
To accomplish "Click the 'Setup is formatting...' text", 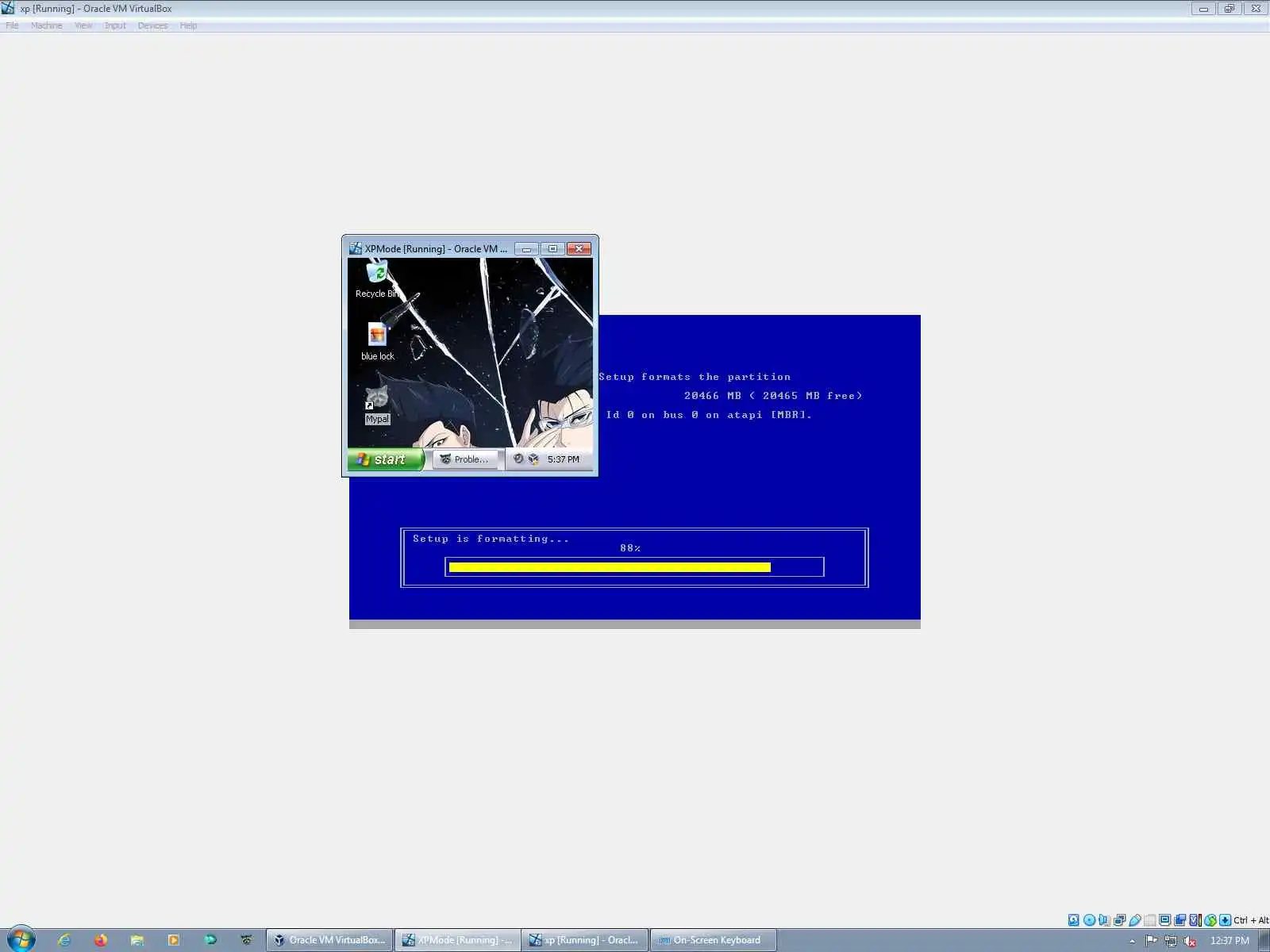I will 491,539.
